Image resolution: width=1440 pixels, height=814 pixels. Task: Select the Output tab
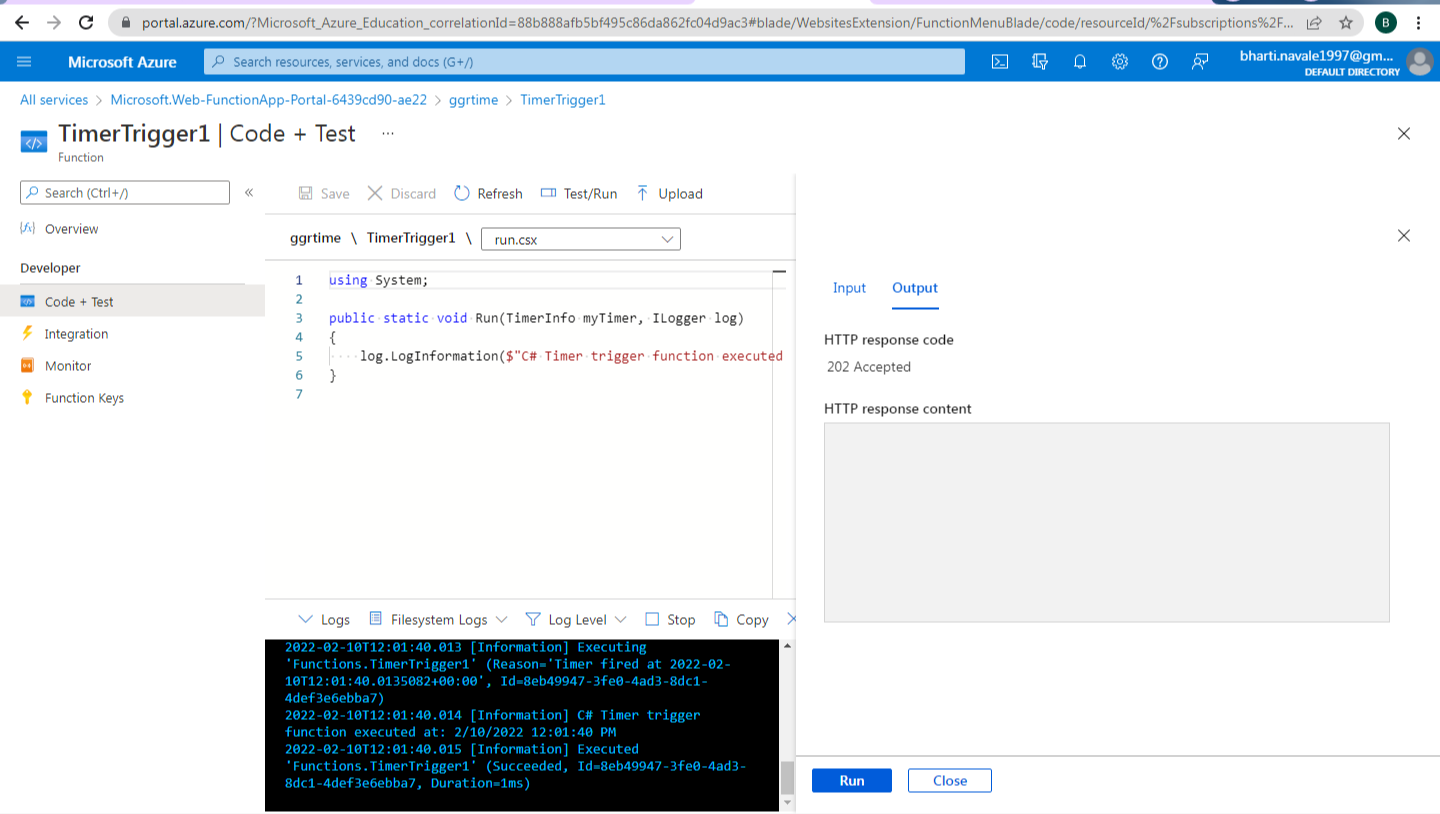coord(915,288)
